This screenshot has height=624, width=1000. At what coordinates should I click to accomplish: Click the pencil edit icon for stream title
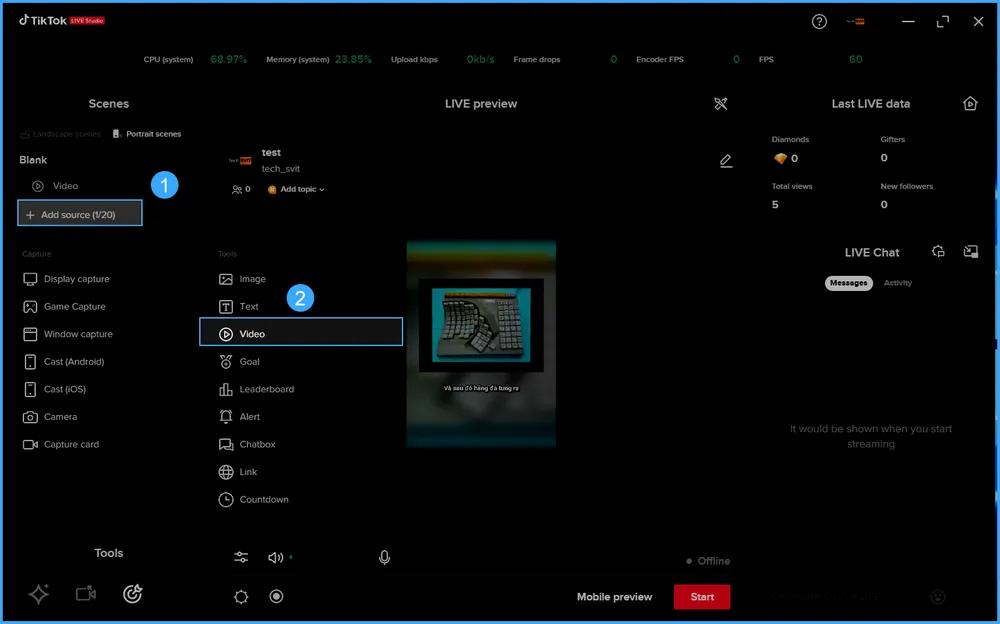[726, 161]
